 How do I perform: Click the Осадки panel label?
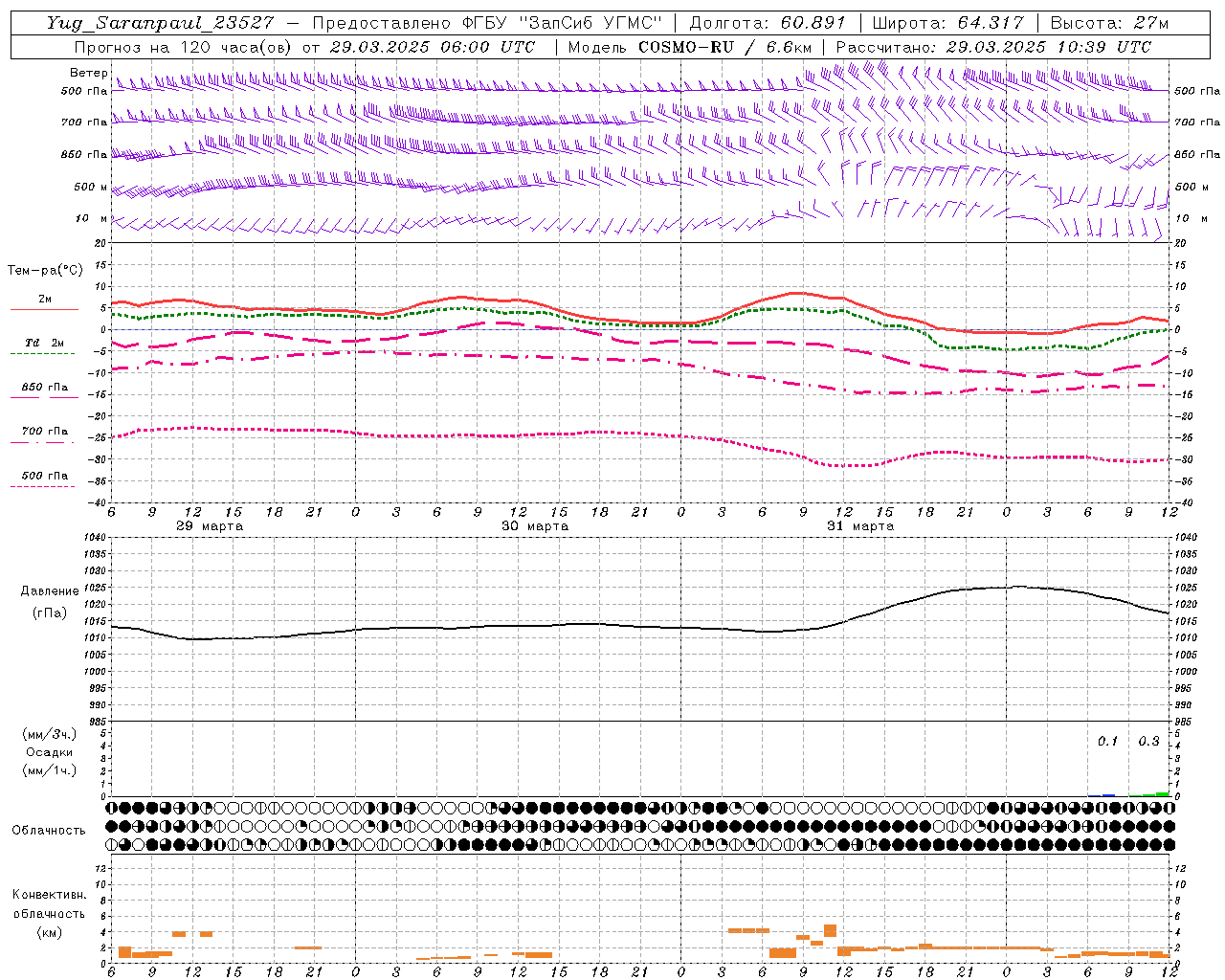[x=49, y=752]
